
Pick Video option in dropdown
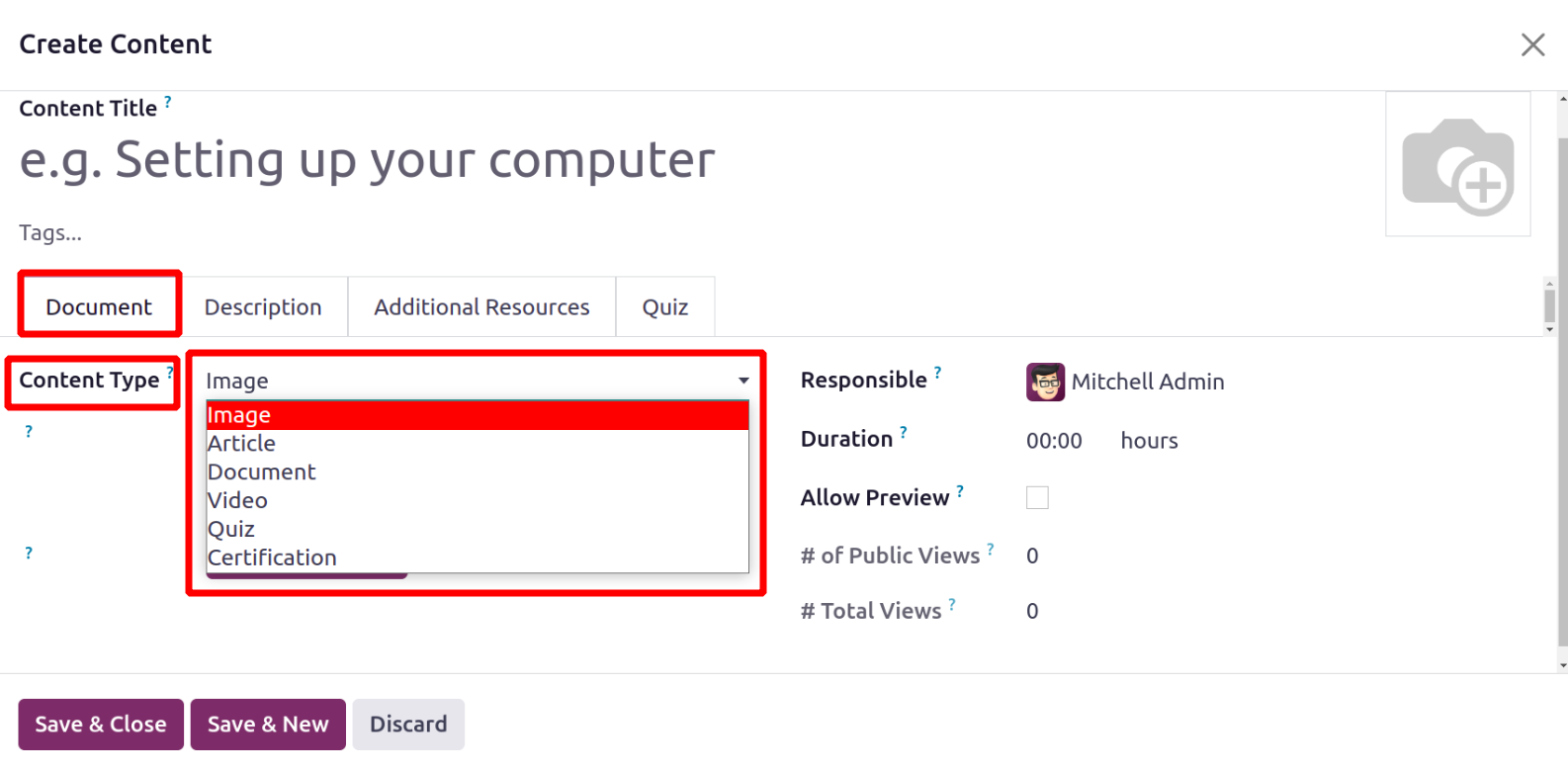[x=238, y=501]
